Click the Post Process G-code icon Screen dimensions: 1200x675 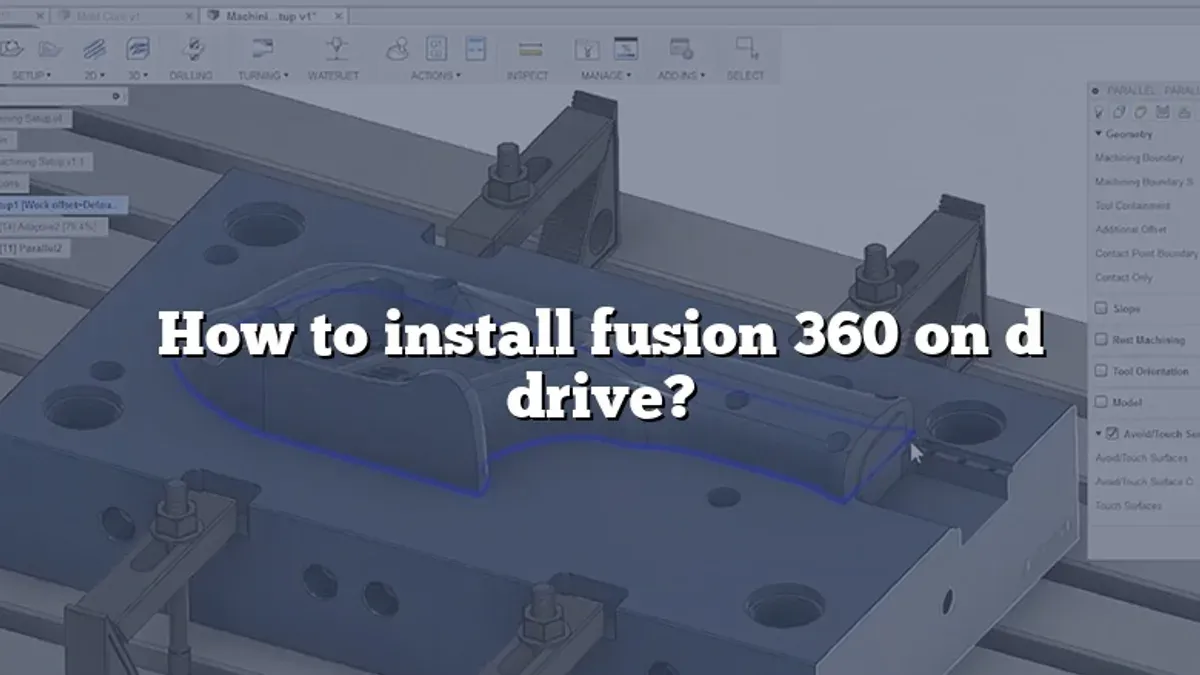click(437, 48)
